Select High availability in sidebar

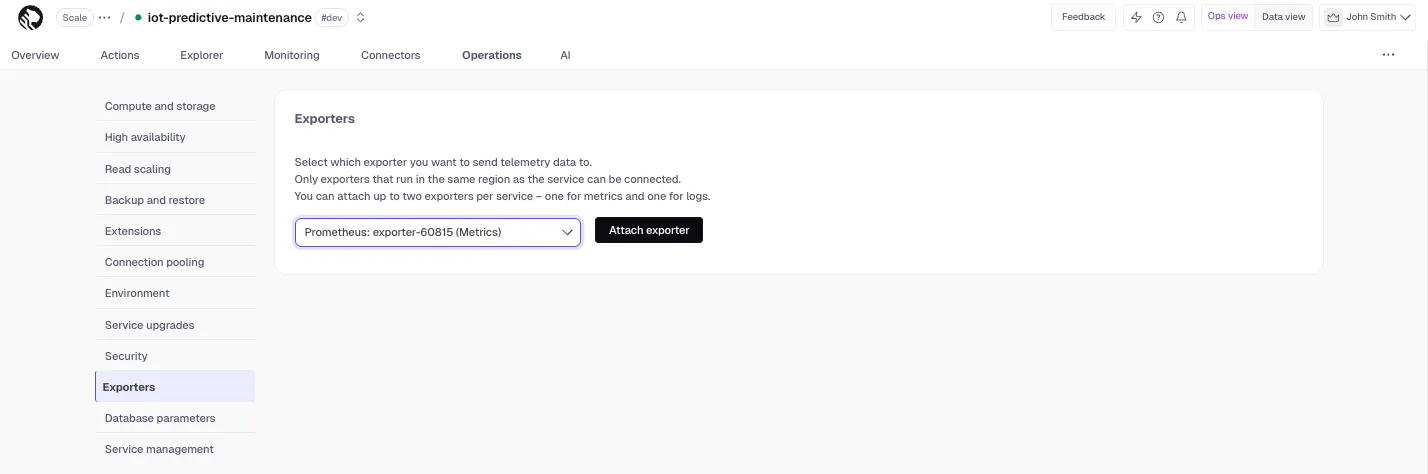click(x=175, y=137)
